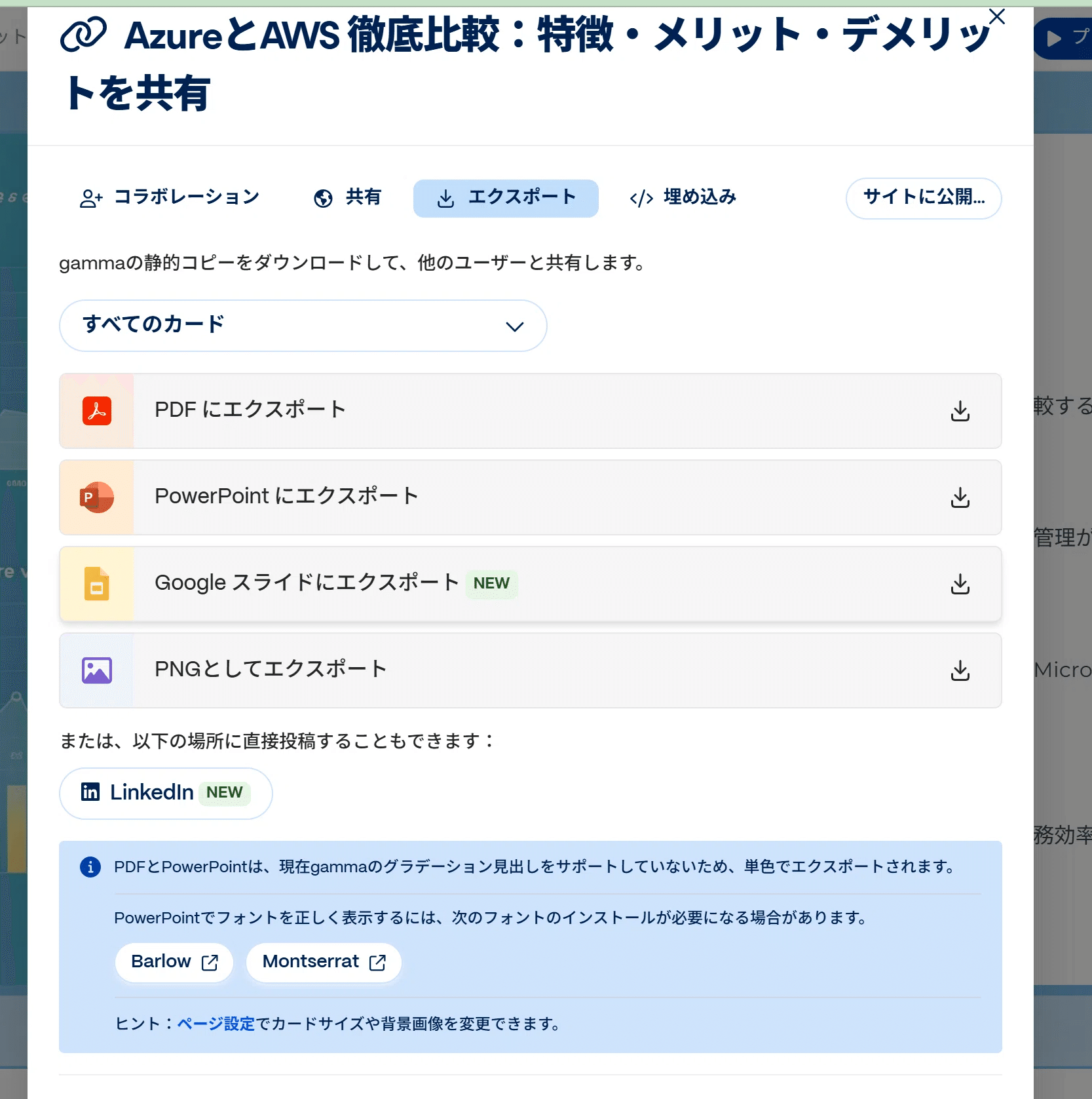Image resolution: width=1092 pixels, height=1099 pixels.
Task: Click the PNG image icon
Action: pos(97,670)
